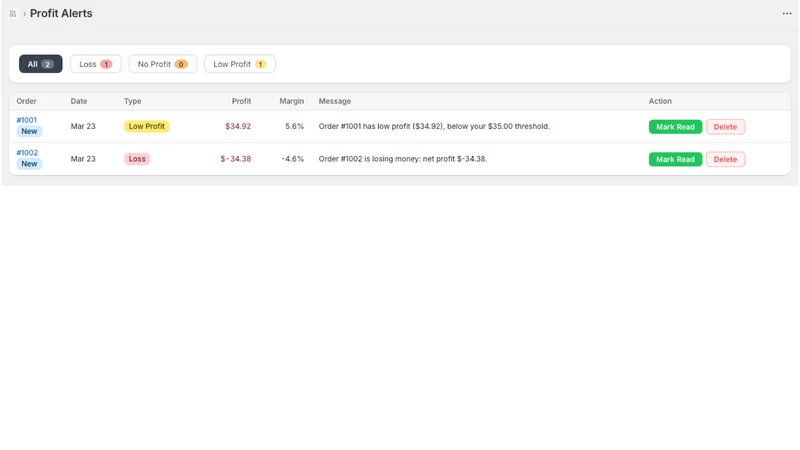Screen dimensions: 800x450
Task: Click the Profit column header
Action: pyautogui.click(x=241, y=101)
